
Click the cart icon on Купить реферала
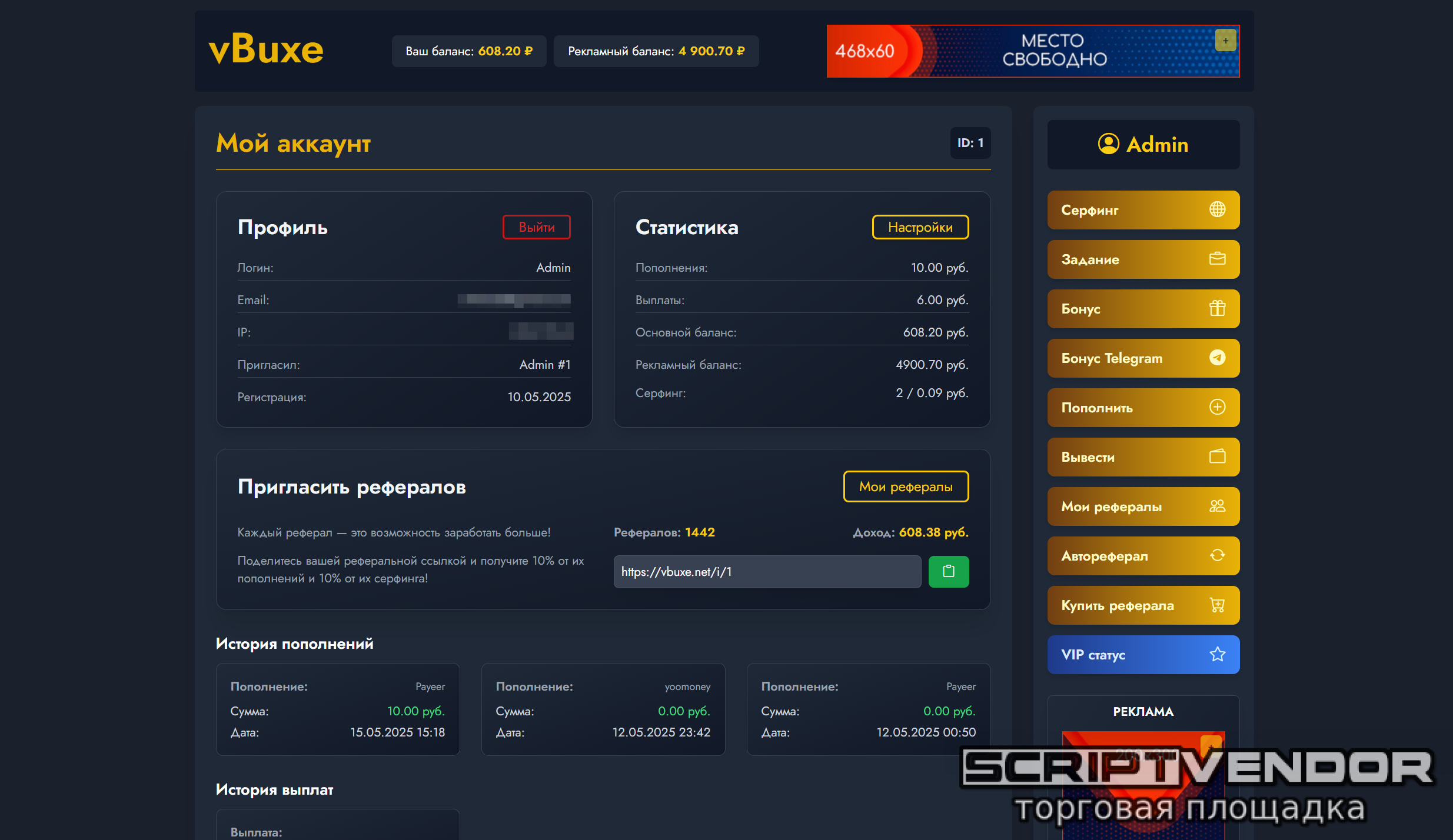click(1217, 605)
